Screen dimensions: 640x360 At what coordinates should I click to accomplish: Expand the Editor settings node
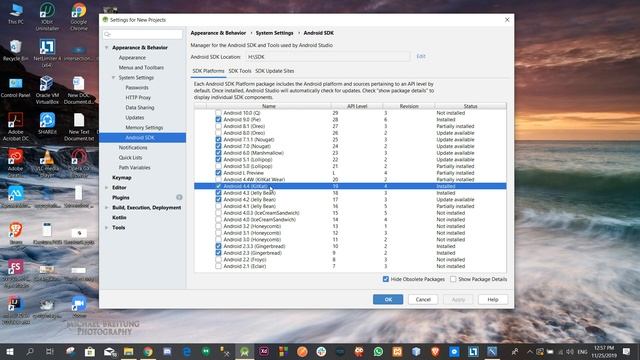(x=107, y=188)
